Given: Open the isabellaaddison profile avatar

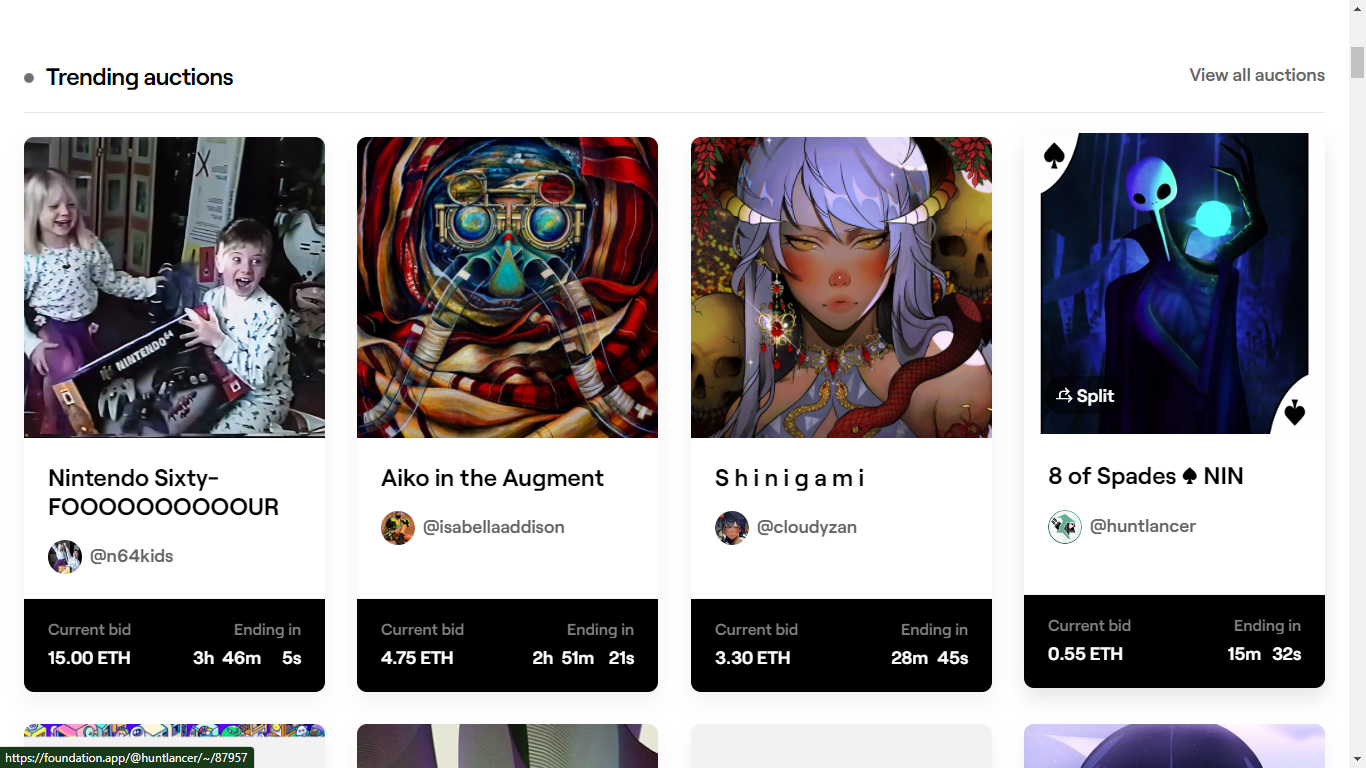Looking at the screenshot, I should coord(398,527).
